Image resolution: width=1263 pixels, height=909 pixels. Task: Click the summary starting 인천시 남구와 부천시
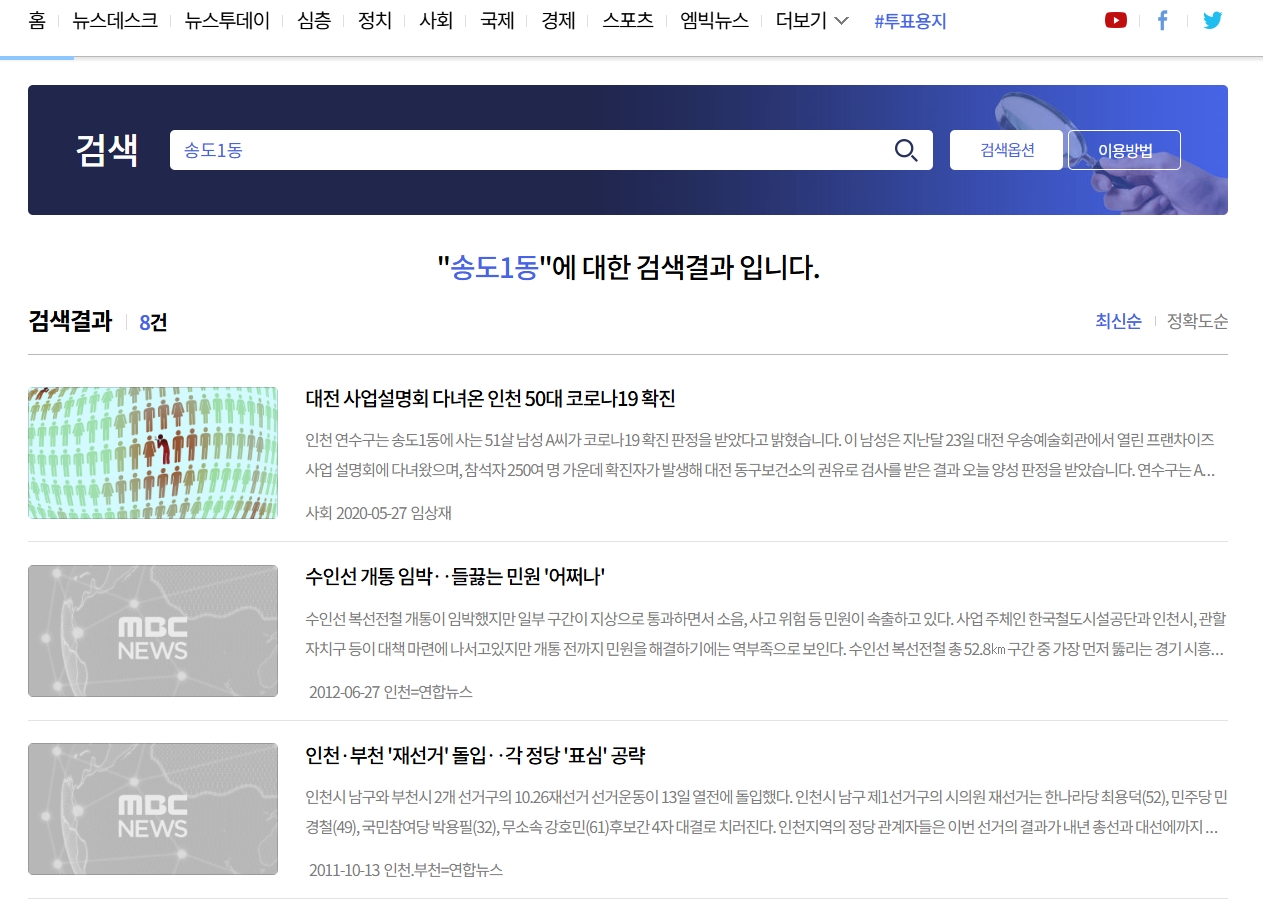[765, 812]
